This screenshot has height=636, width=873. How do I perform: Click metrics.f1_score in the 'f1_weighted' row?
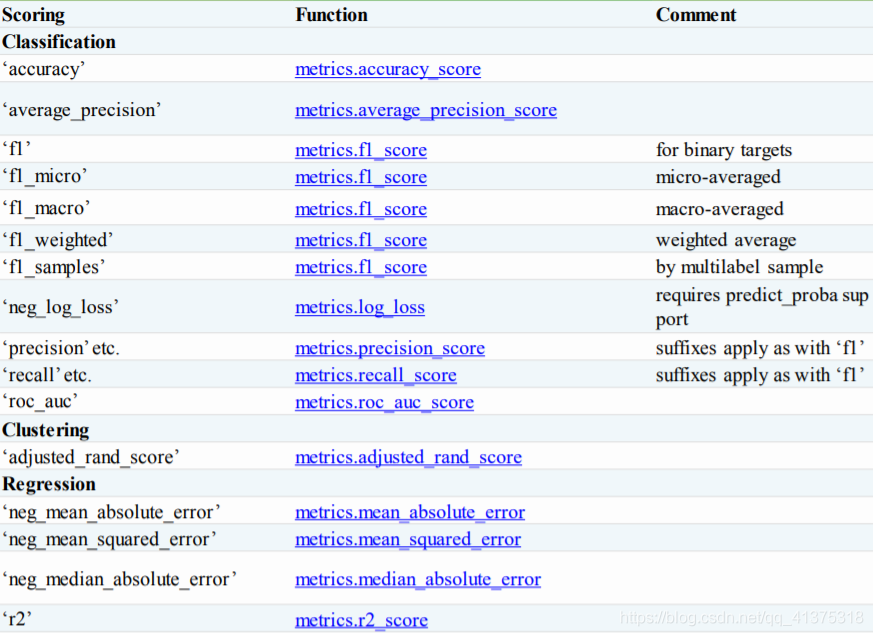361,240
